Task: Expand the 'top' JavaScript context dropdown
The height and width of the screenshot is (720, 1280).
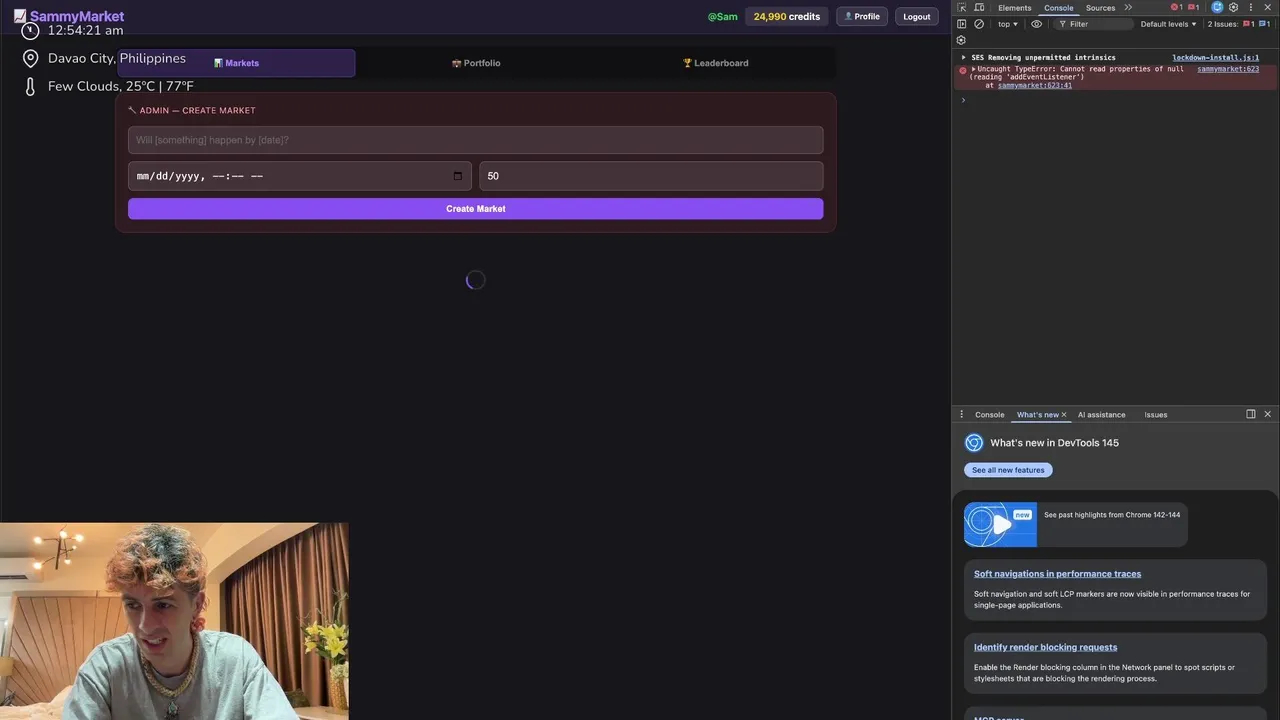Action: click(1008, 24)
